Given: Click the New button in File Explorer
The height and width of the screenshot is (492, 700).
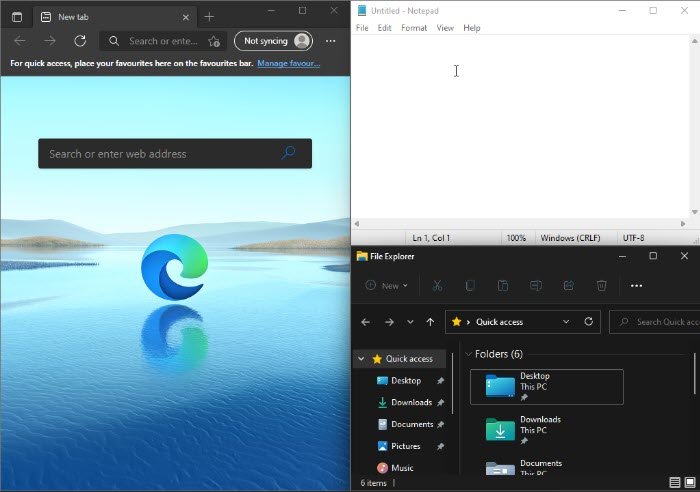Looking at the screenshot, I should coord(387,286).
